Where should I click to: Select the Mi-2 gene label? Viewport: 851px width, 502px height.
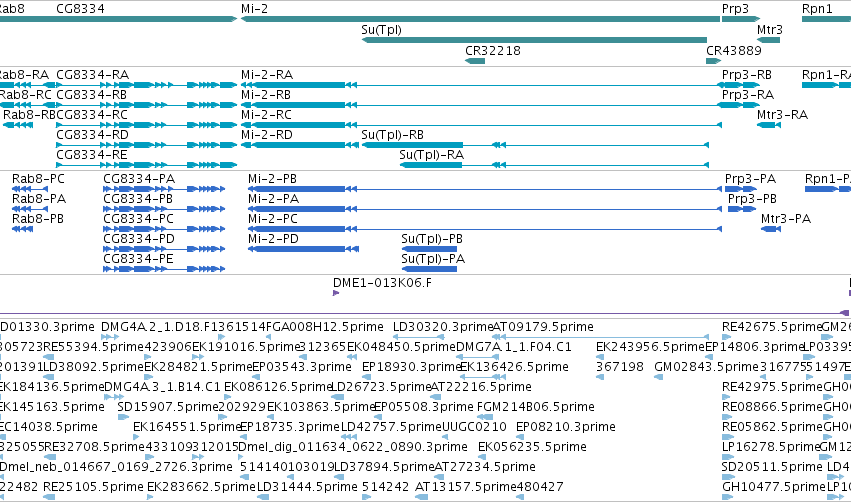click(x=254, y=9)
